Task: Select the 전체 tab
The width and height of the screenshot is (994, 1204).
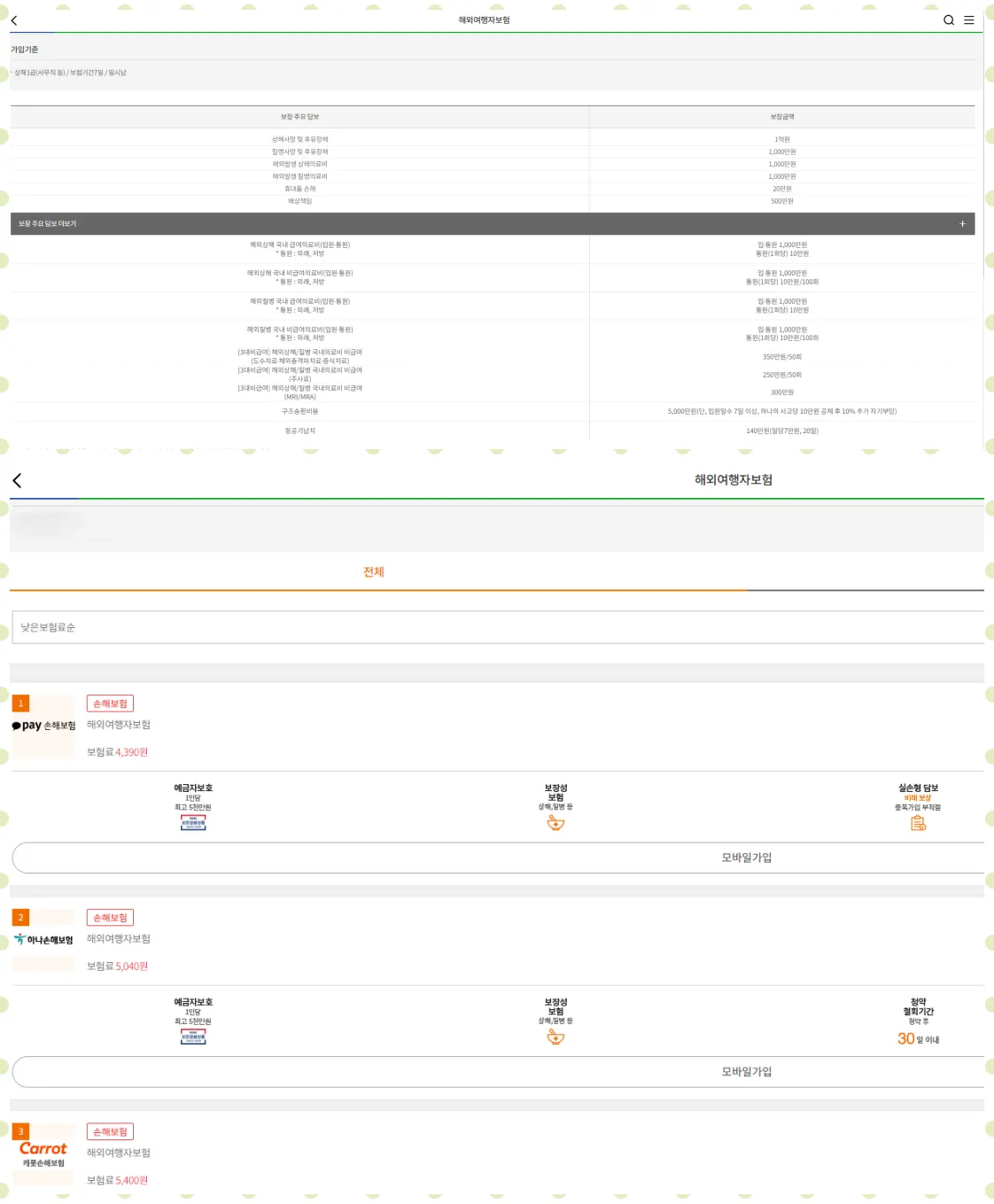Action: coord(374,572)
